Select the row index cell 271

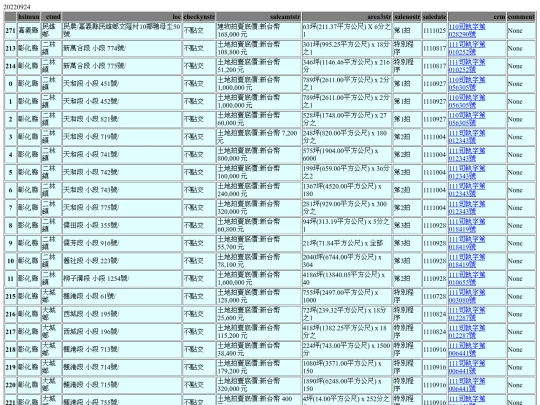click(10, 31)
